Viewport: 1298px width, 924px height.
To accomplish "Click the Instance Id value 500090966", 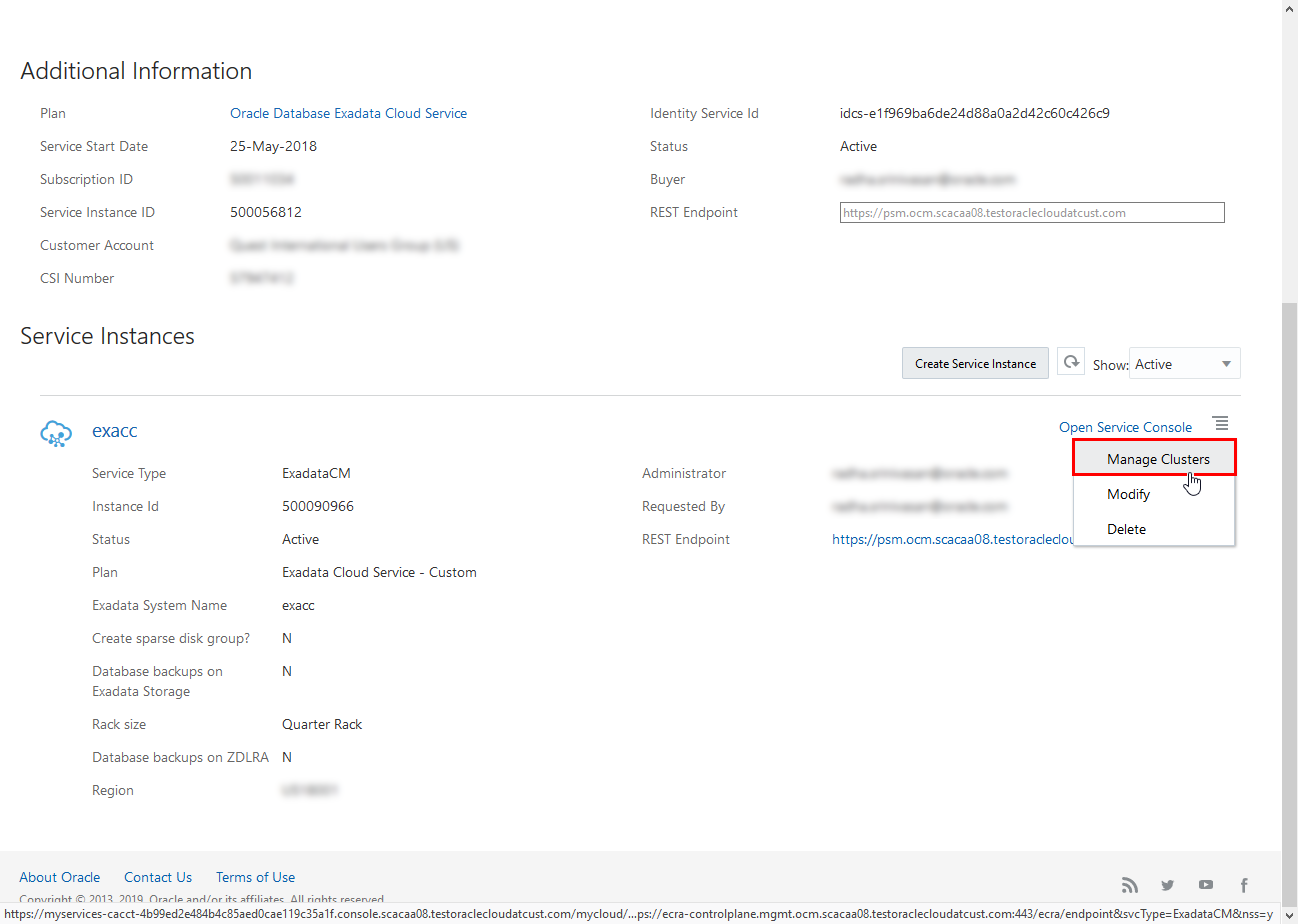I will coord(318,506).
